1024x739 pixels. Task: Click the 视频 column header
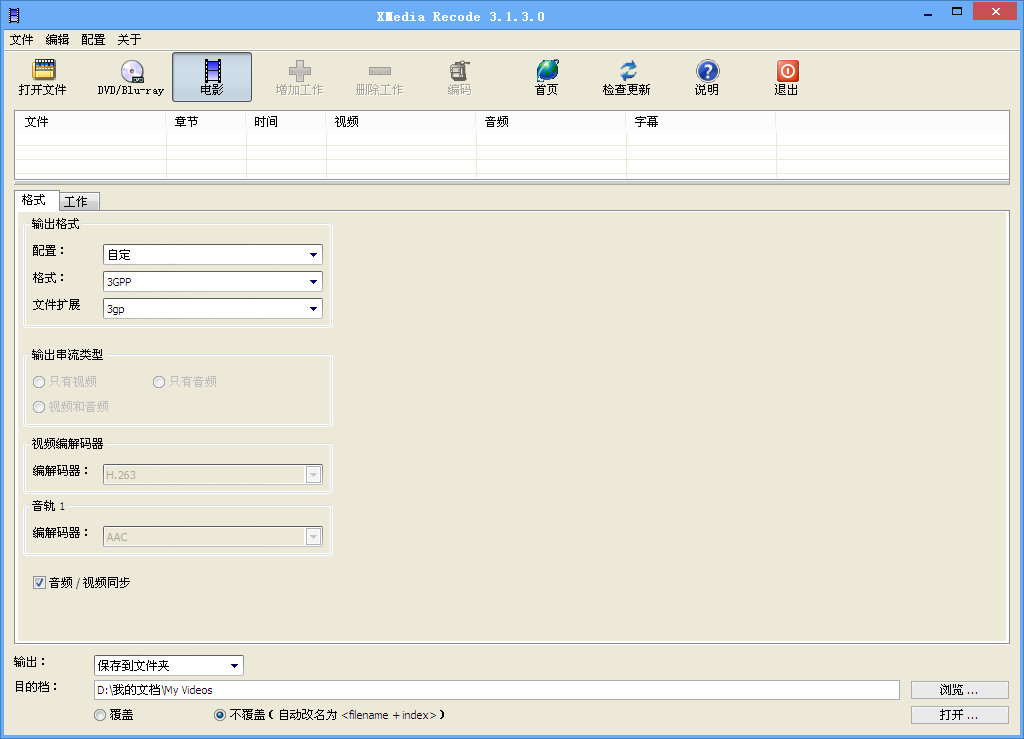[x=401, y=122]
